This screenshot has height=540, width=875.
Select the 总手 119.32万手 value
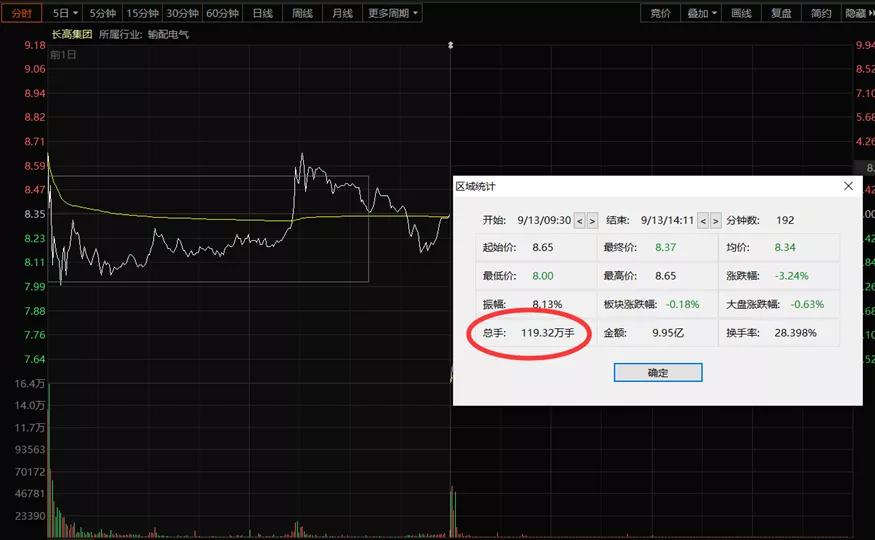547,333
